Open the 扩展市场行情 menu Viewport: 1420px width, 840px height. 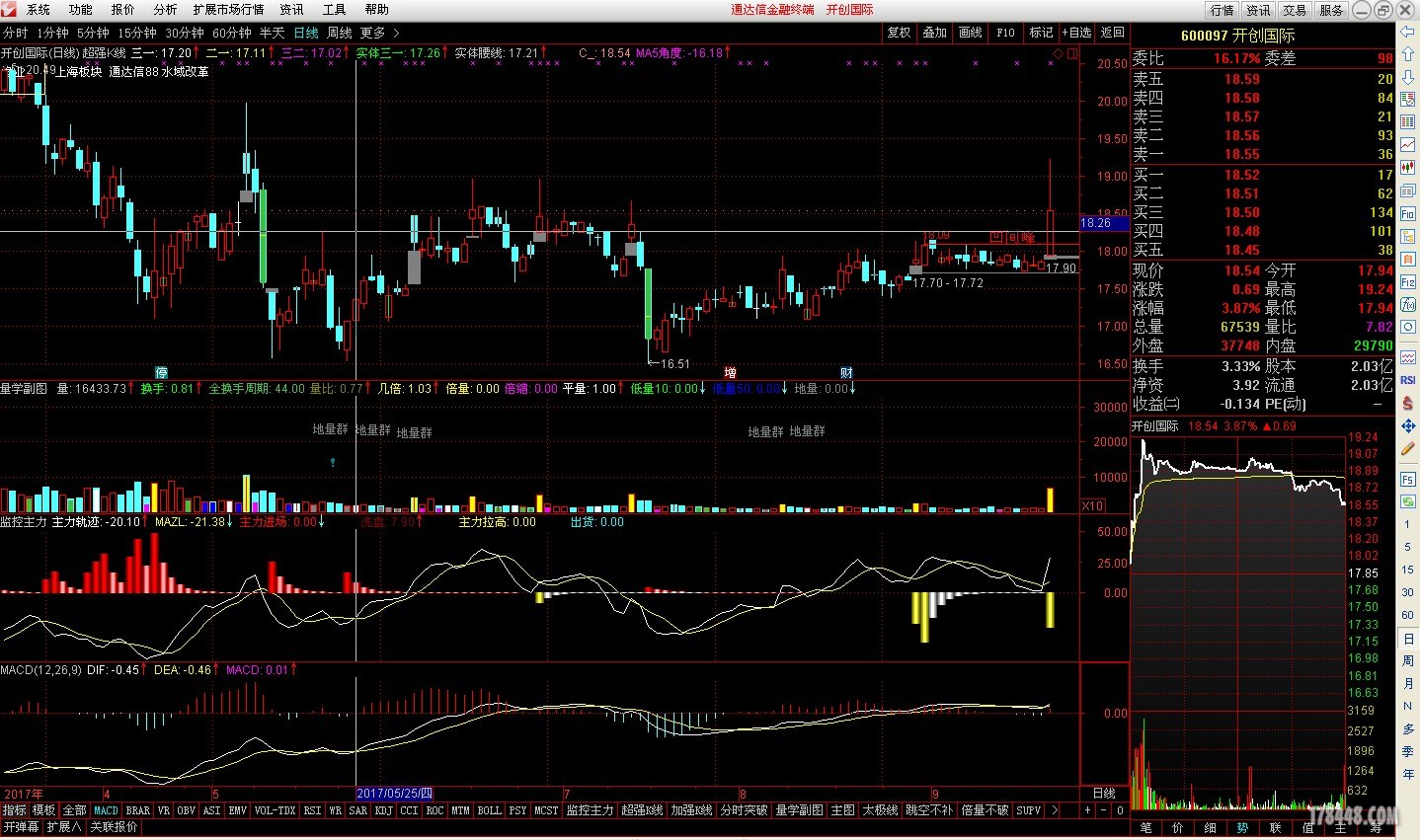[228, 10]
